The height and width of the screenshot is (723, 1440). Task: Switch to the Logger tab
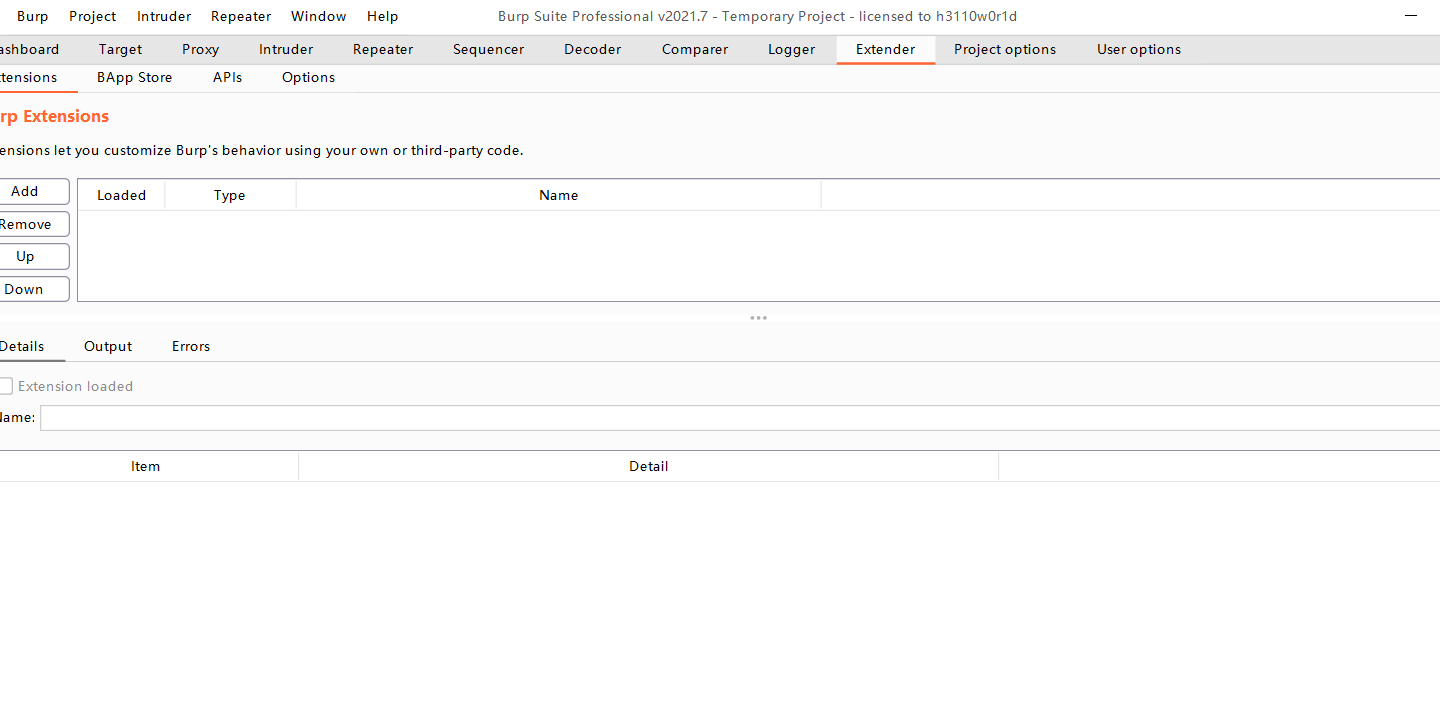tap(792, 49)
